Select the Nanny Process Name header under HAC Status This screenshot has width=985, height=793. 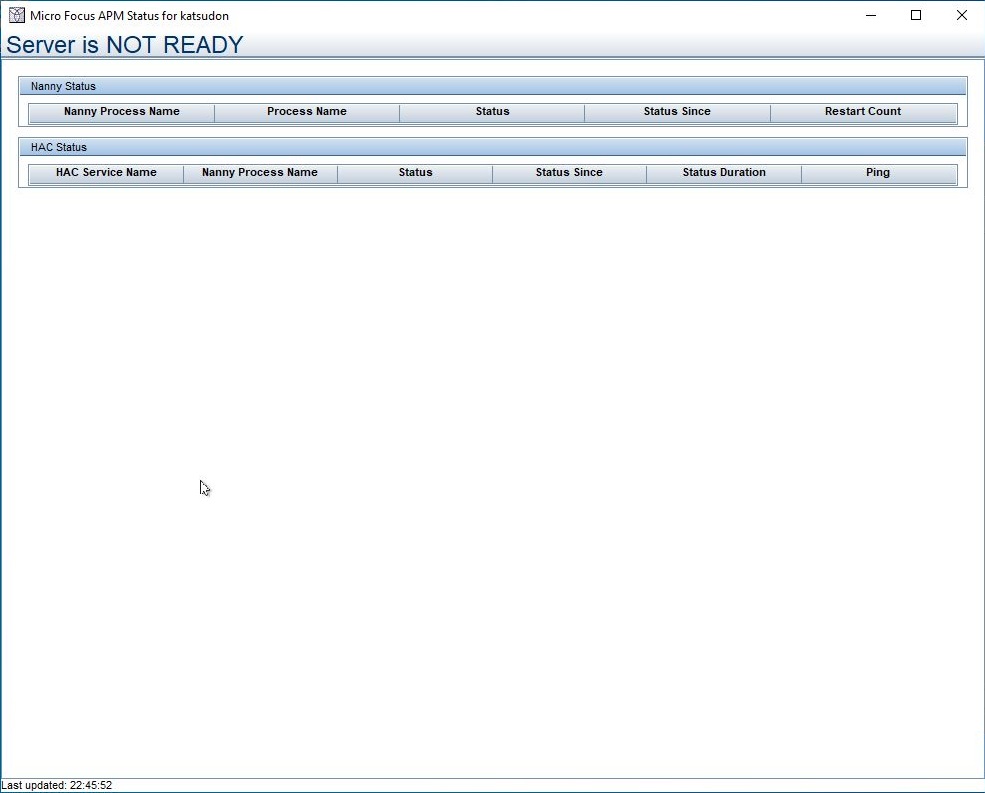[260, 172]
